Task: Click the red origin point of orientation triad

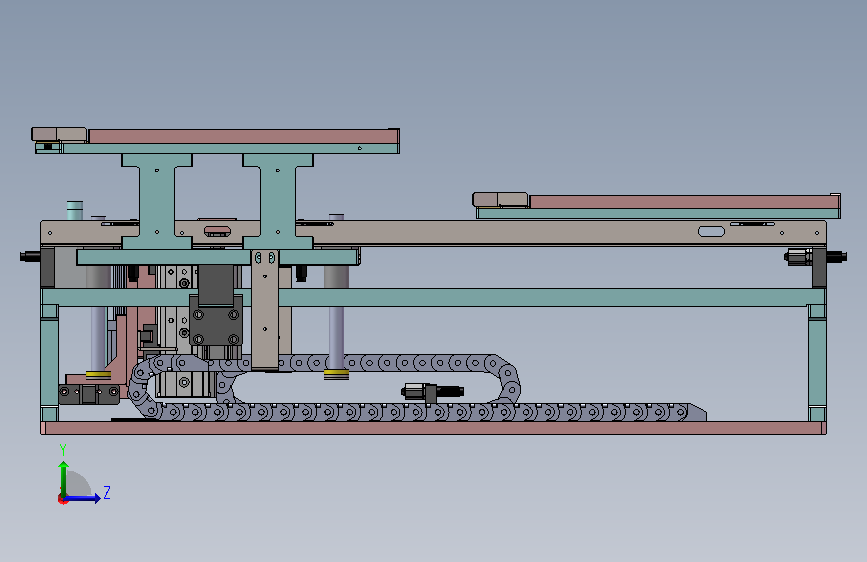Action: click(x=62, y=499)
